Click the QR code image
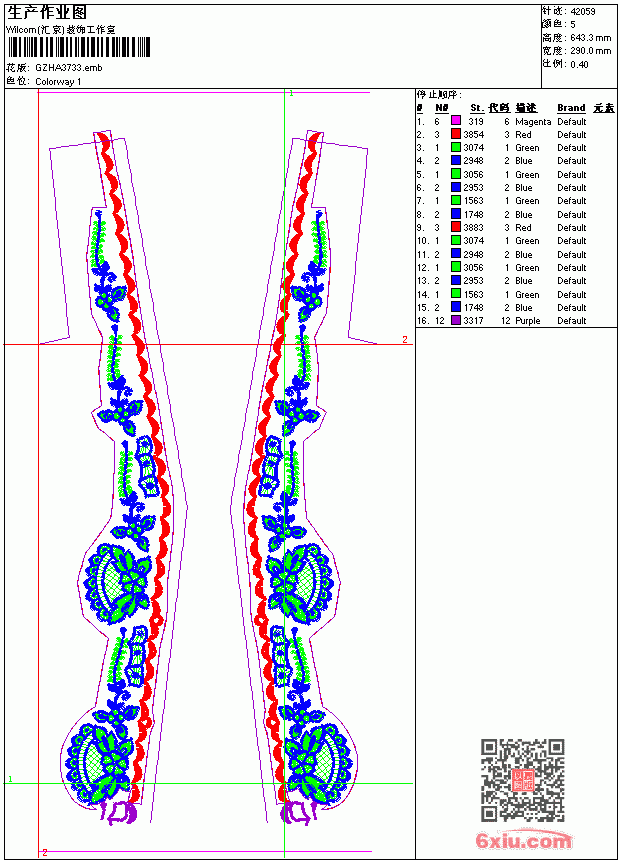This screenshot has height=860, width=620. [523, 779]
